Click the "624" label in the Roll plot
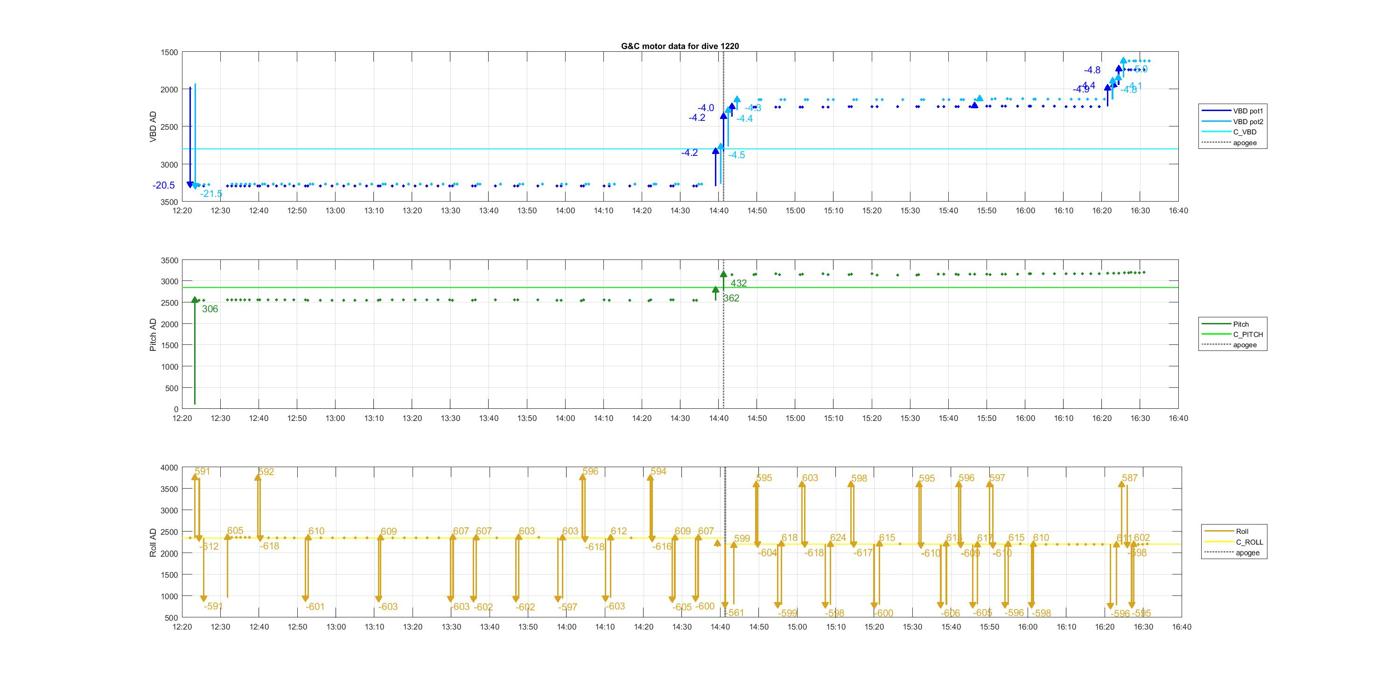 point(838,538)
